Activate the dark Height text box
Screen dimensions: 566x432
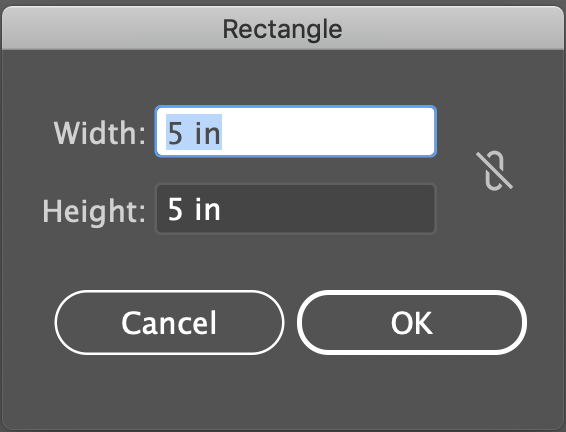pyautogui.click(x=296, y=209)
